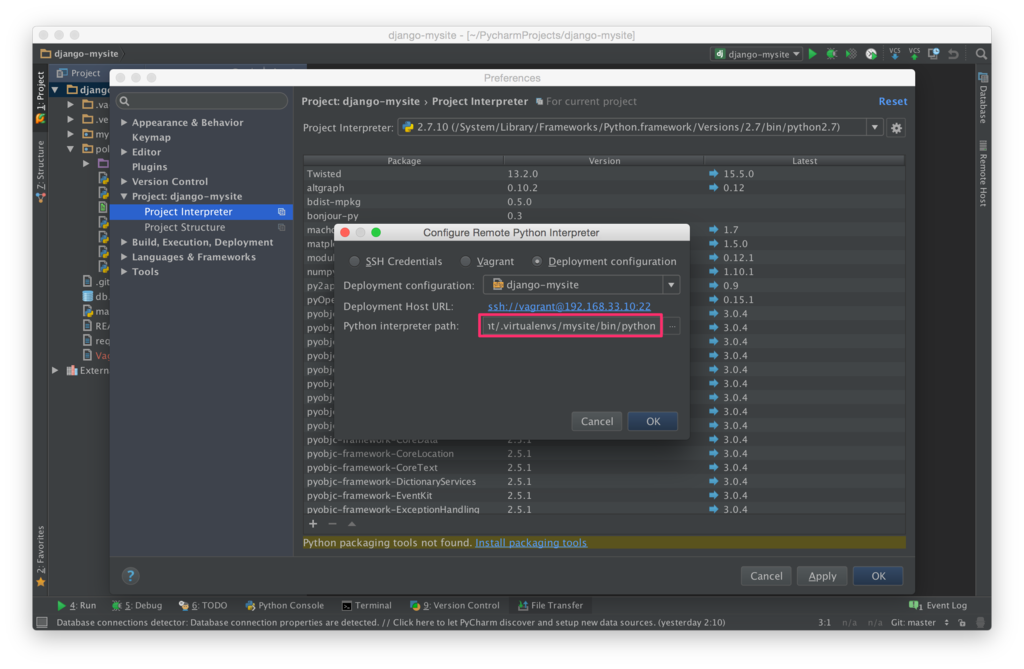Click Cancel in Preferences window
Screen dimensions: 1024x669
(766, 576)
